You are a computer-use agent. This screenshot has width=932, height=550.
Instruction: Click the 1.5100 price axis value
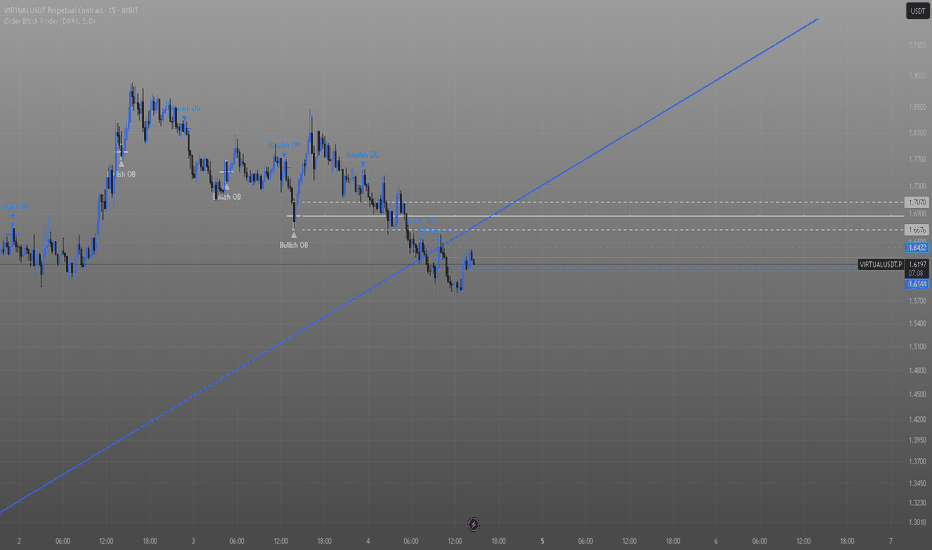pos(917,347)
